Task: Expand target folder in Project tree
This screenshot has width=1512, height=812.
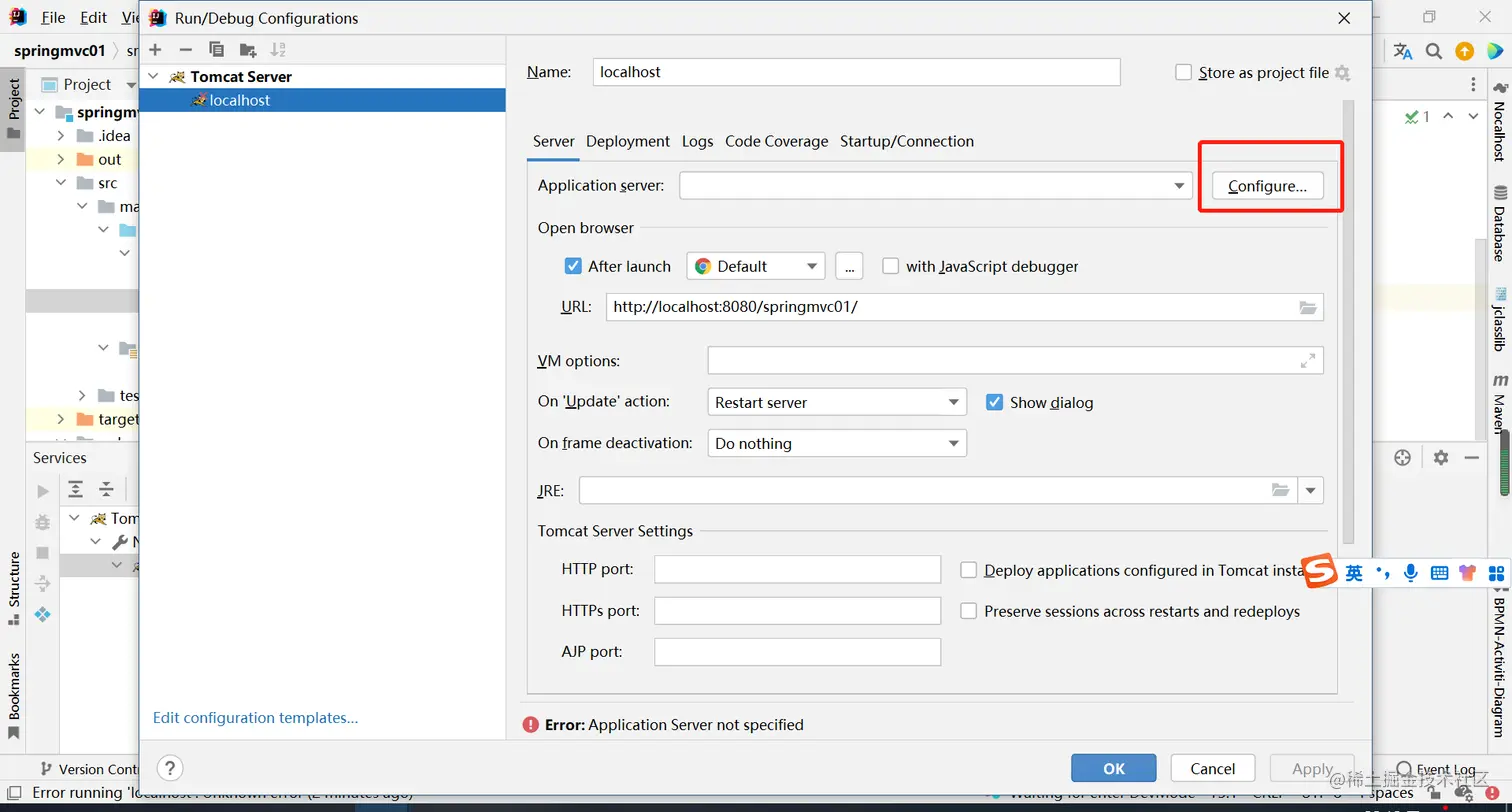Action: point(60,419)
